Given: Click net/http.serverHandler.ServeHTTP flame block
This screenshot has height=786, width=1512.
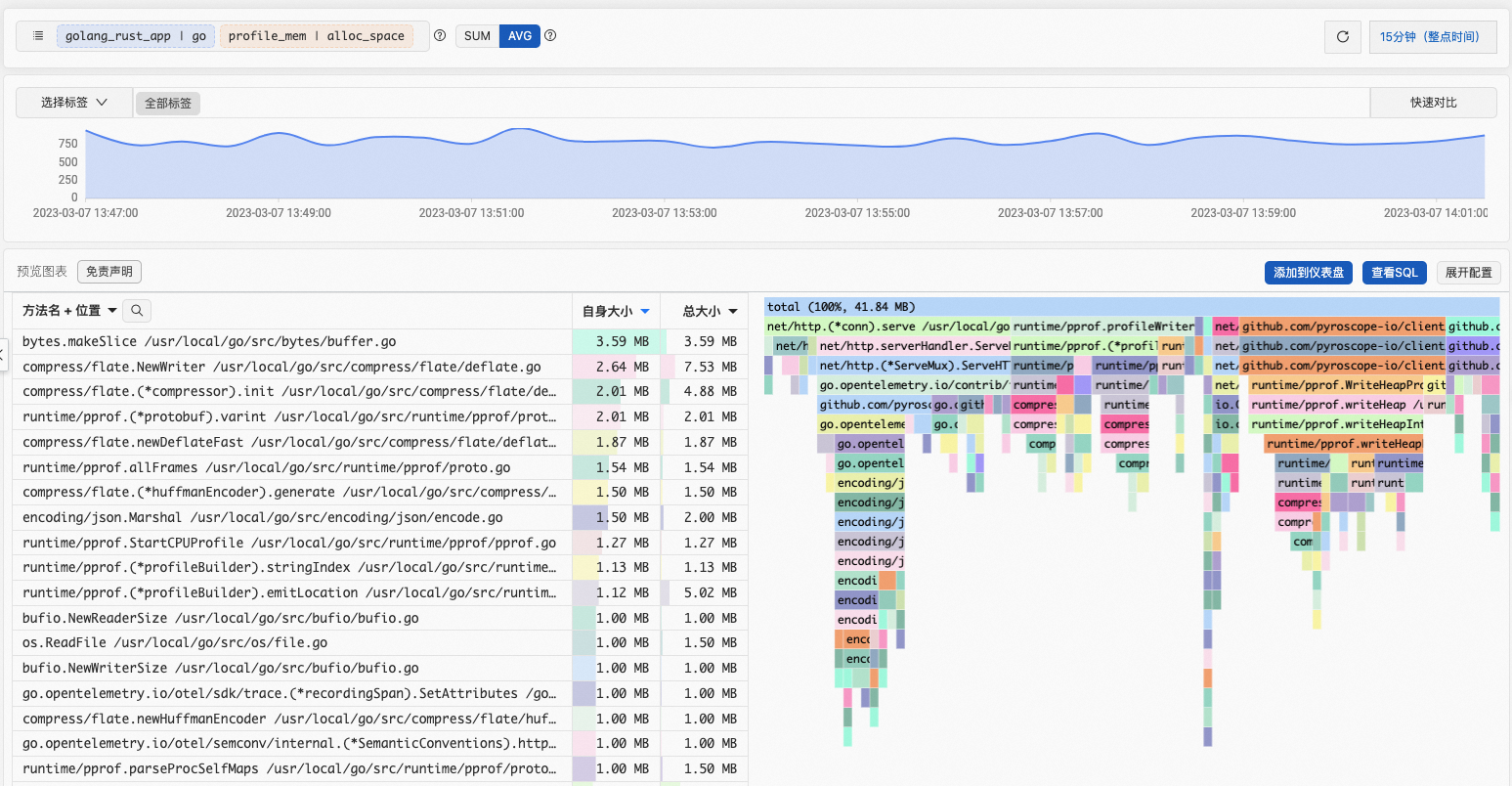Looking at the screenshot, I should point(914,346).
